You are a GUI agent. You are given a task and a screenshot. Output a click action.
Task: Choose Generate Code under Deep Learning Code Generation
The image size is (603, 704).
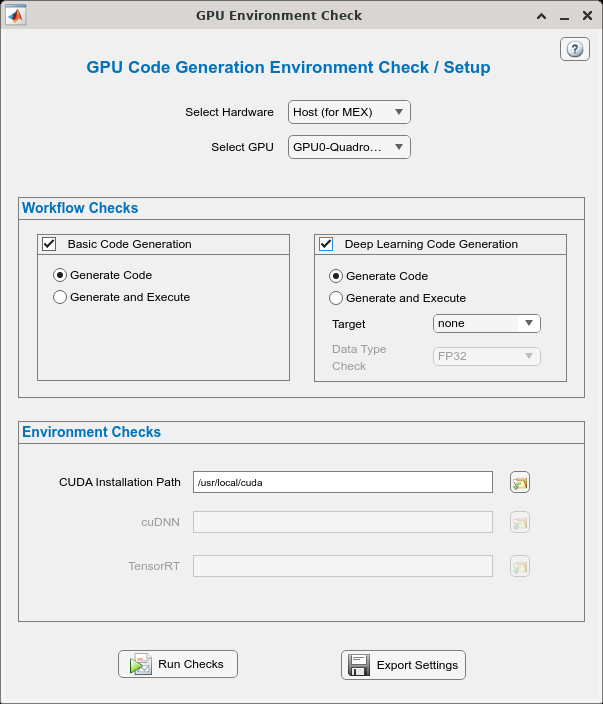pos(337,276)
